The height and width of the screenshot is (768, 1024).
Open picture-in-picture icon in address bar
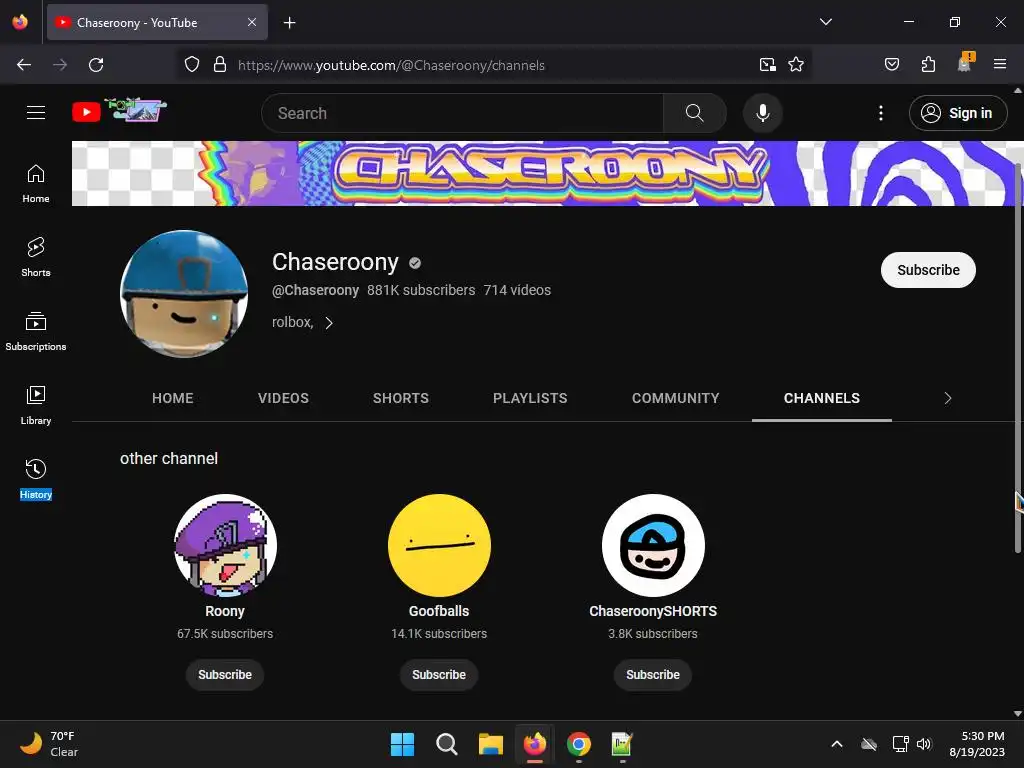(767, 65)
